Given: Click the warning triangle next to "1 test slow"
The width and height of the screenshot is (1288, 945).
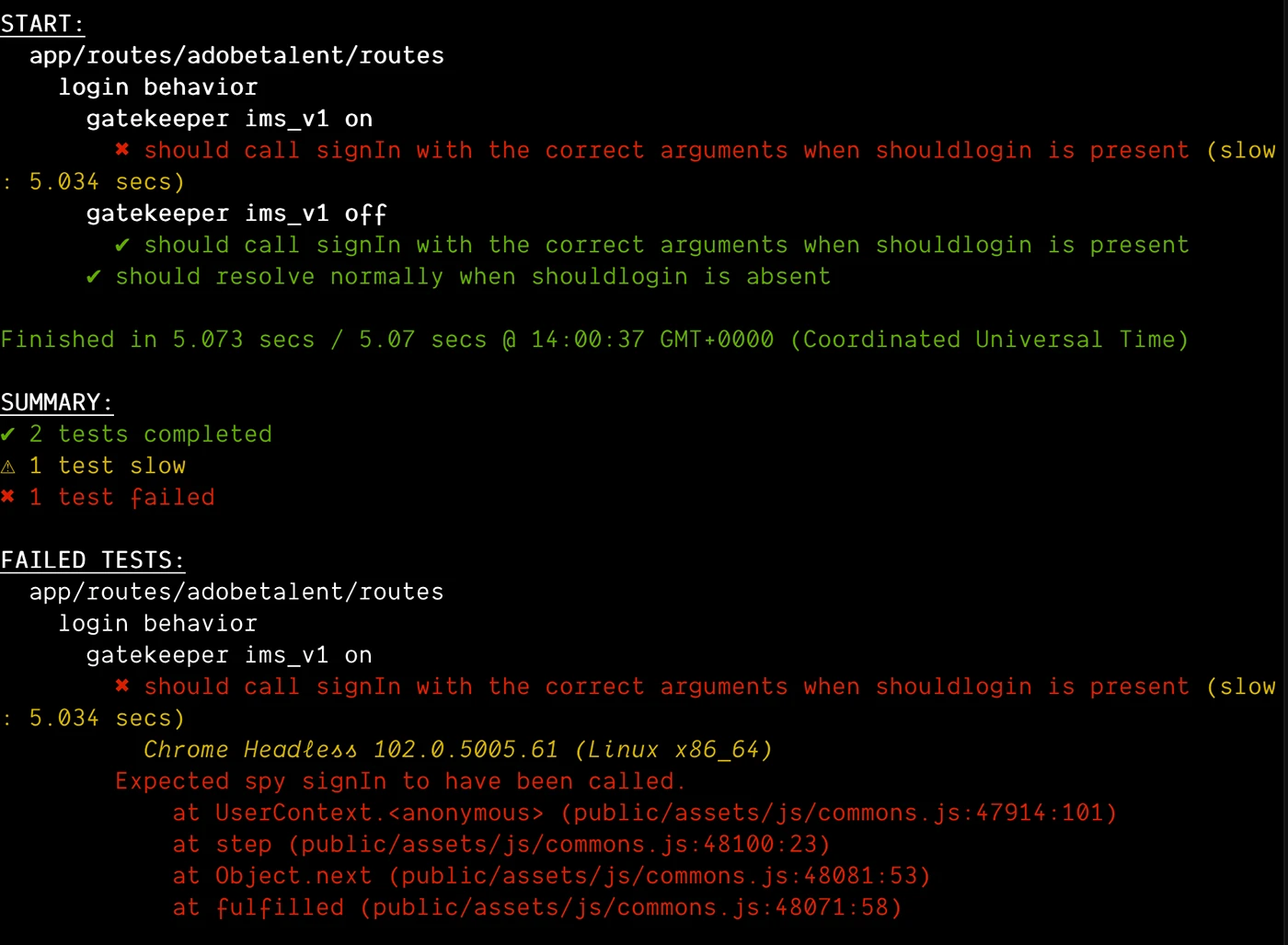Looking at the screenshot, I should tap(8, 467).
